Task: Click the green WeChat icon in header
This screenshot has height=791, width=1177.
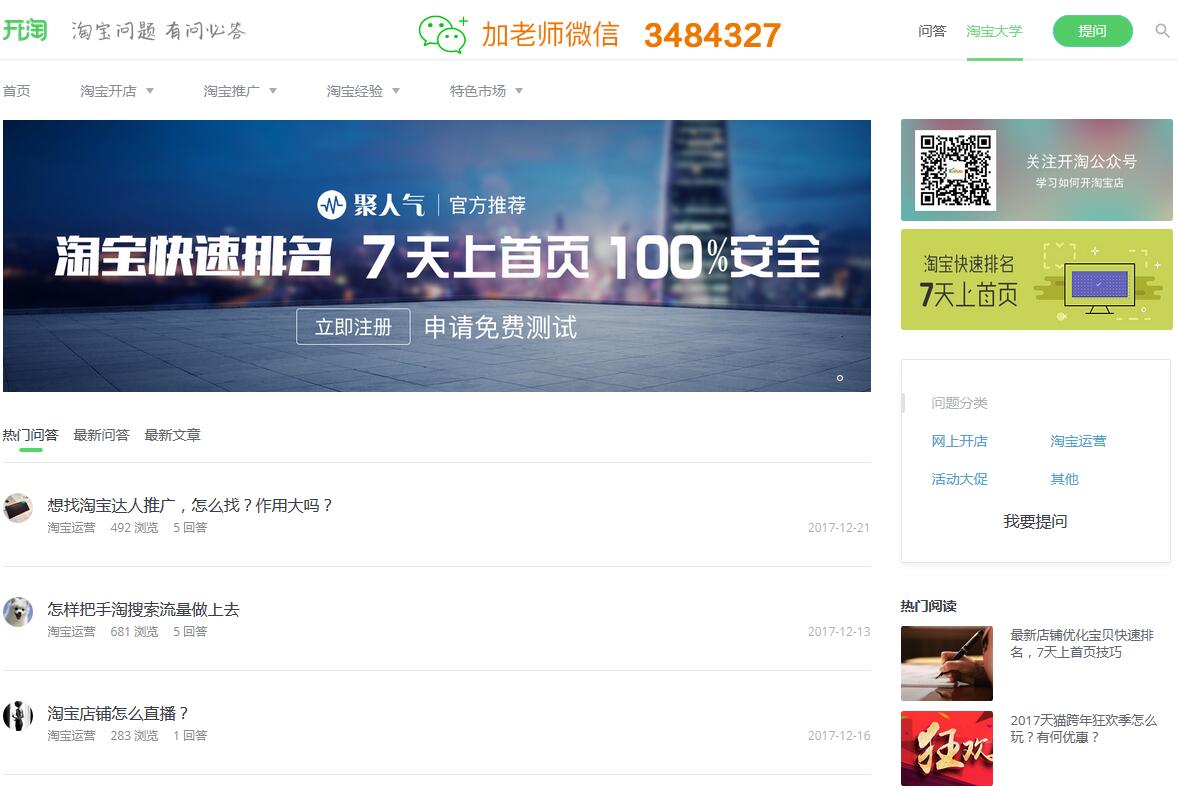Action: (x=443, y=34)
